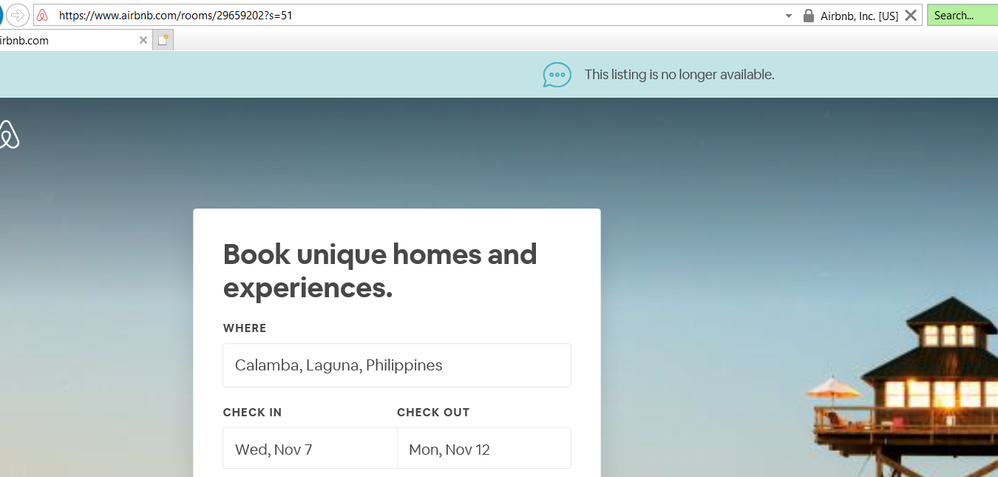Click the Airbnb logo on page

point(9,135)
